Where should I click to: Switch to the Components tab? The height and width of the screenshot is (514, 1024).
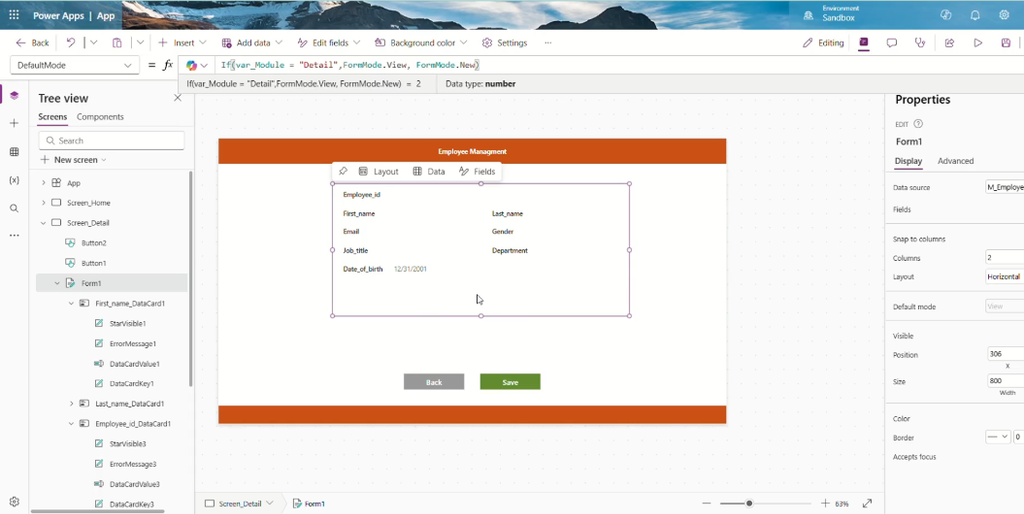[100, 117]
